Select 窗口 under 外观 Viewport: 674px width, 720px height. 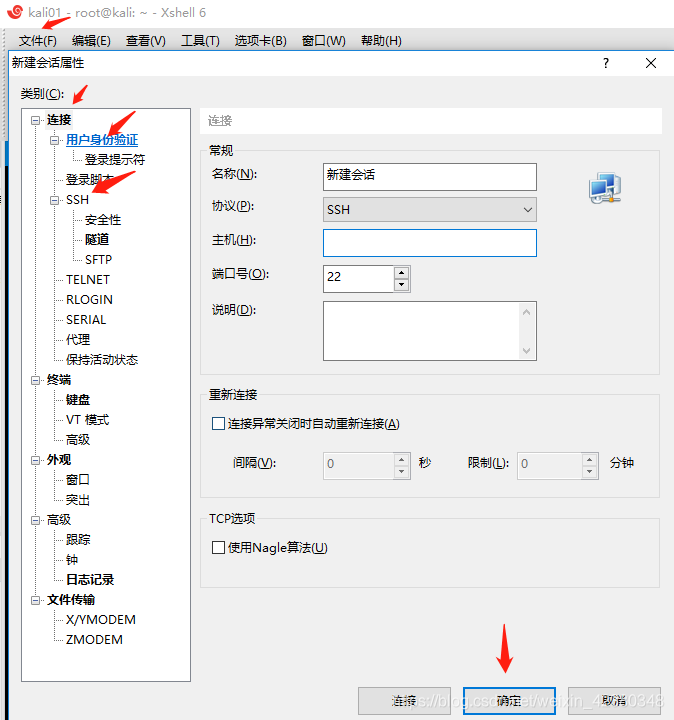pos(78,480)
